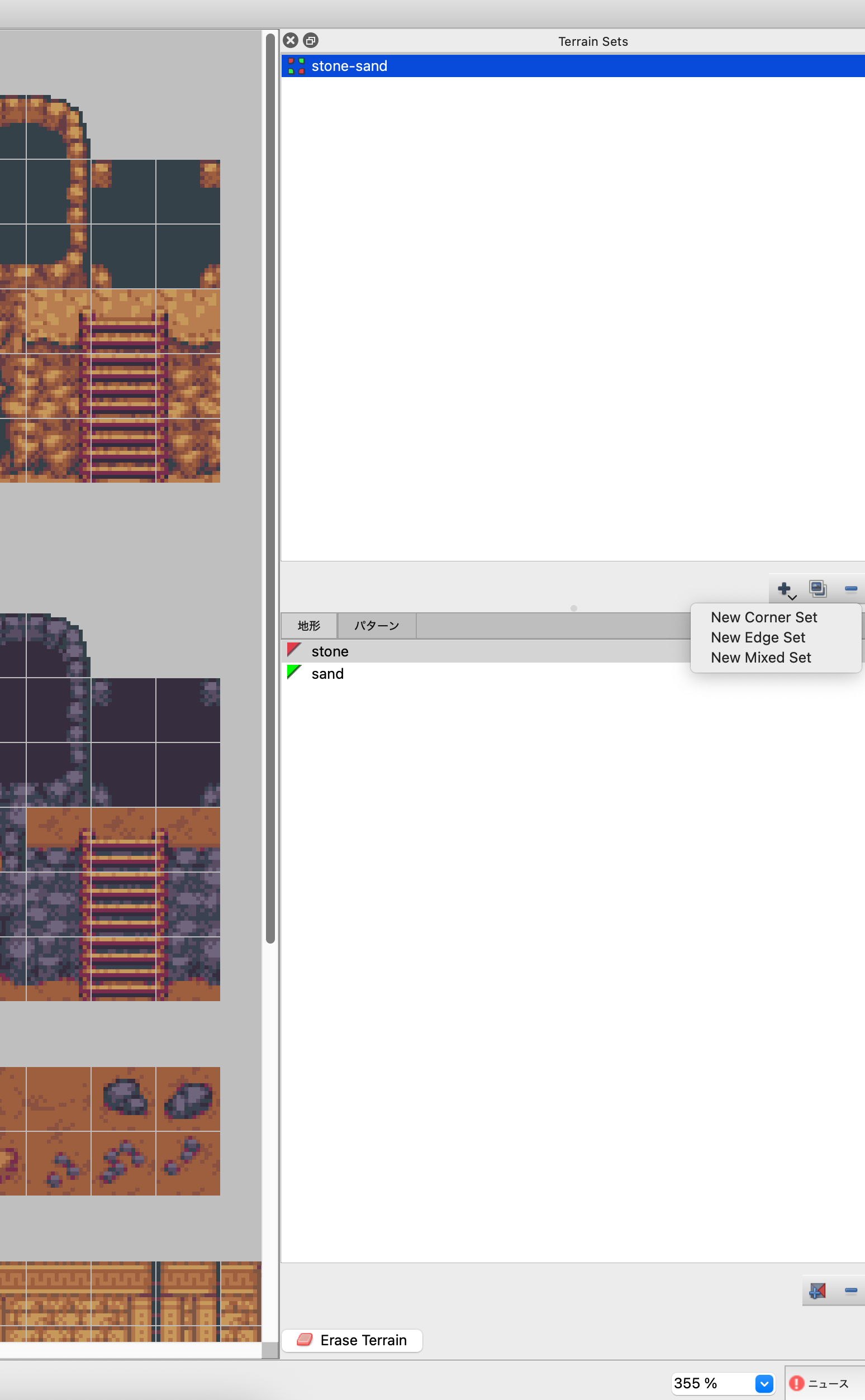
Task: Click the red news warning icon
Action: tap(796, 1383)
